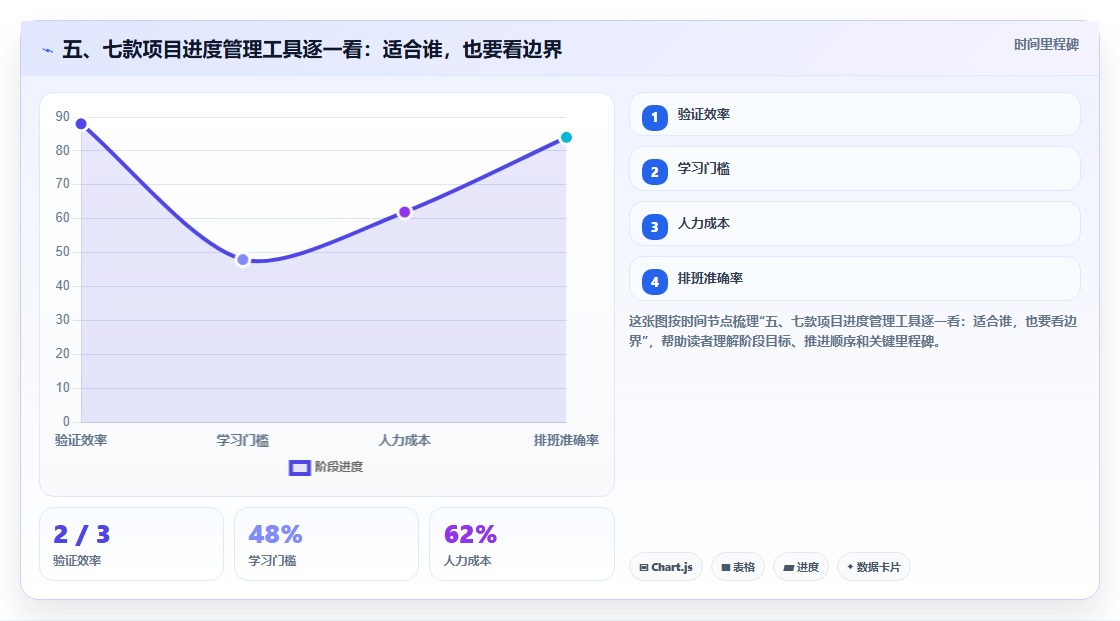
Task: Click the y-axis value 50
Action: point(63,252)
